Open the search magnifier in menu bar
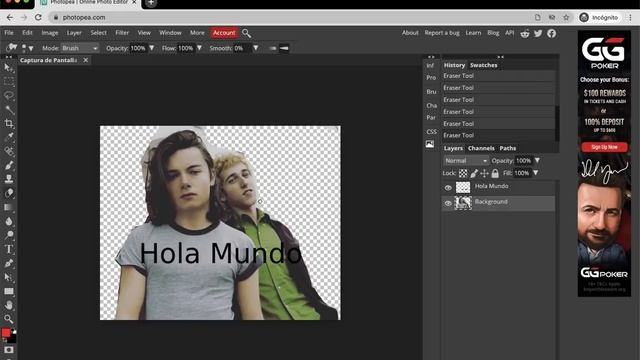The image size is (640, 360). [246, 33]
